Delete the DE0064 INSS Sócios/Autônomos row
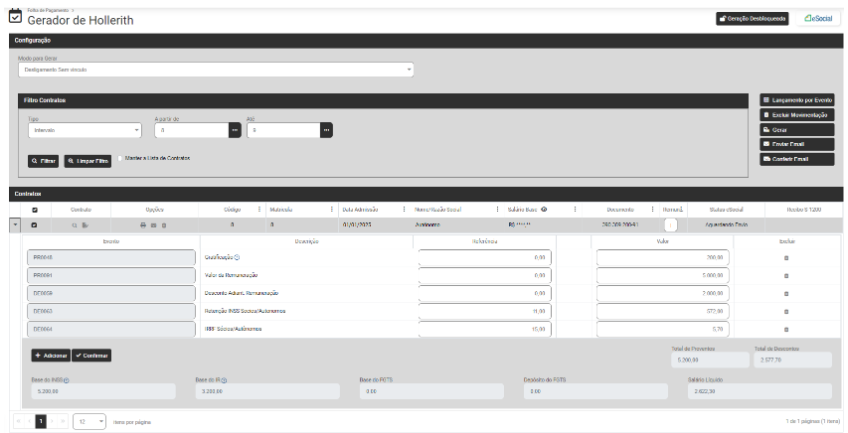The image size is (848, 433). coord(786,329)
